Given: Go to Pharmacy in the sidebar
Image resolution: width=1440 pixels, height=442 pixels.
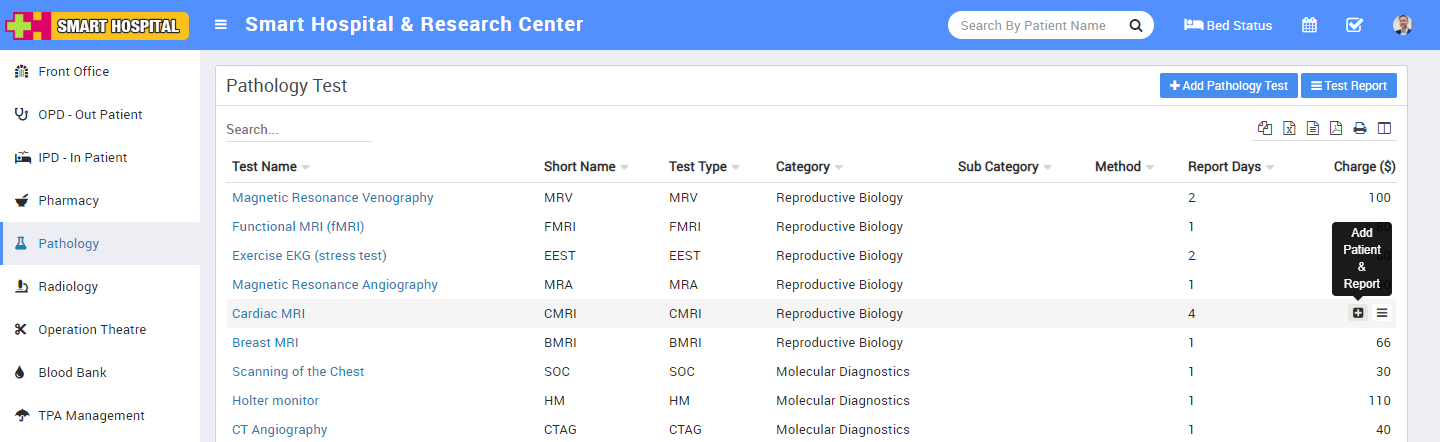Looking at the screenshot, I should tap(68, 201).
